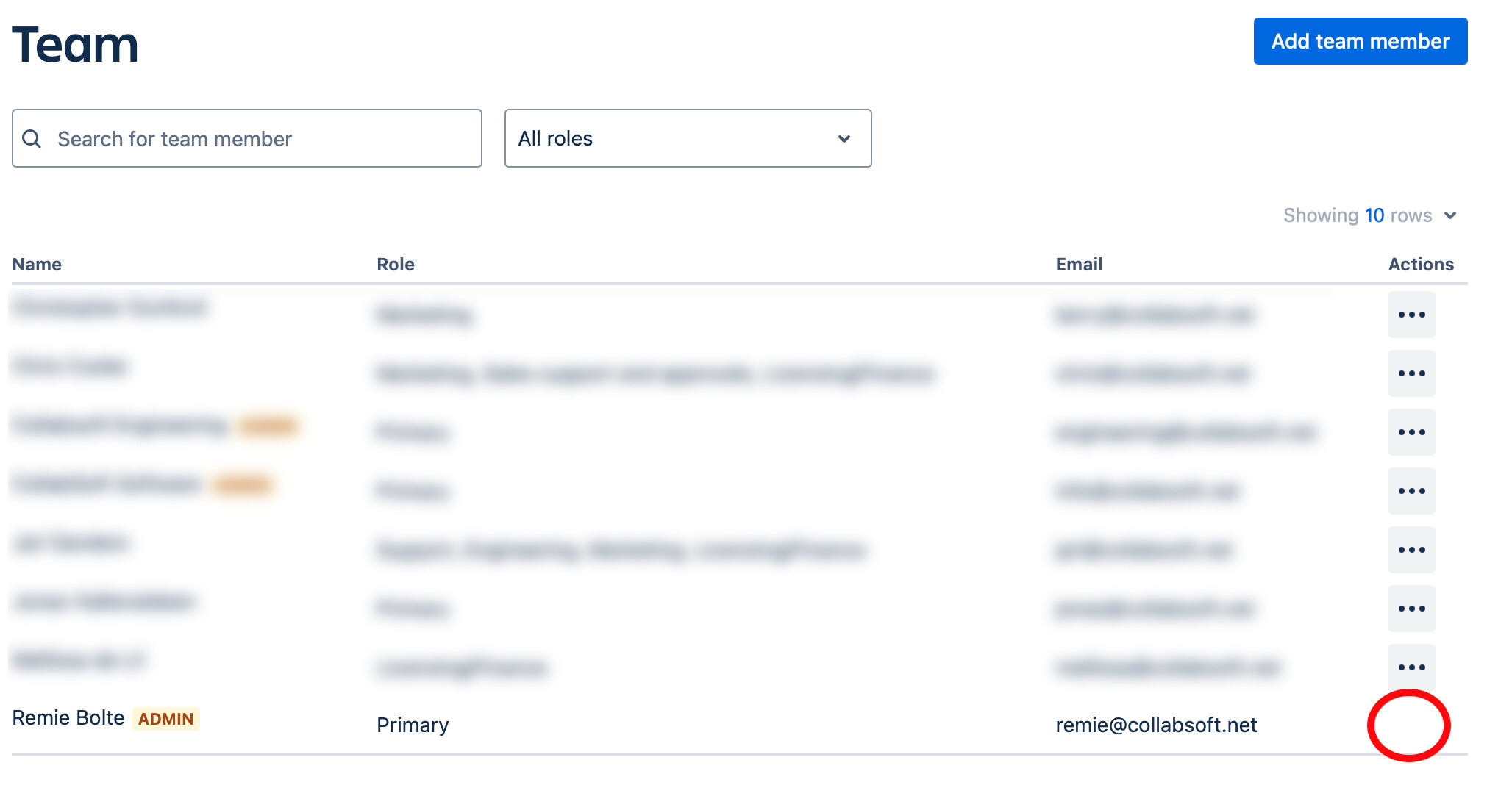Click the ADMIN badge beside Remie Bolte
1512x810 pixels.
166,719
